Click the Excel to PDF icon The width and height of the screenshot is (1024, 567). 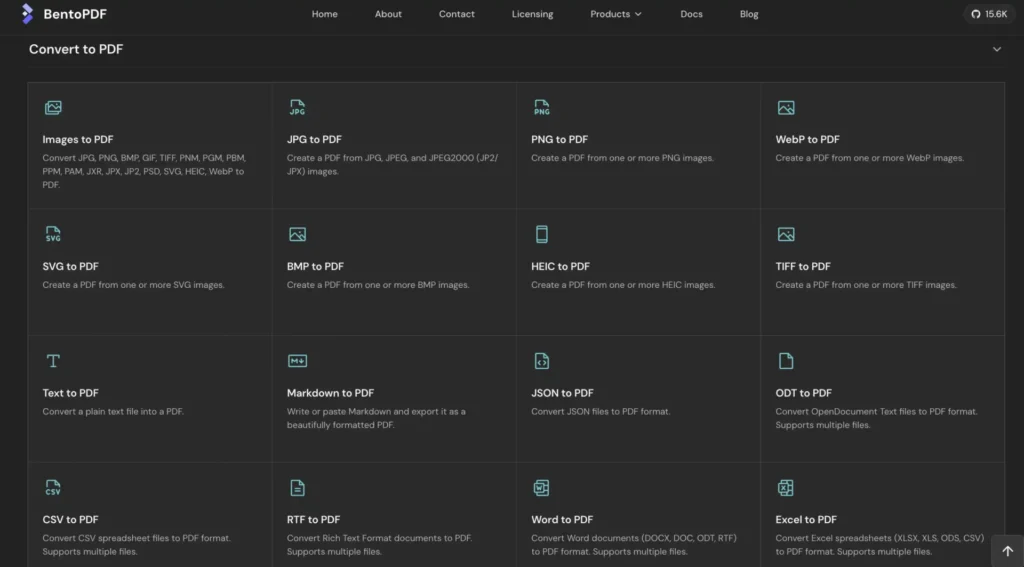click(786, 488)
